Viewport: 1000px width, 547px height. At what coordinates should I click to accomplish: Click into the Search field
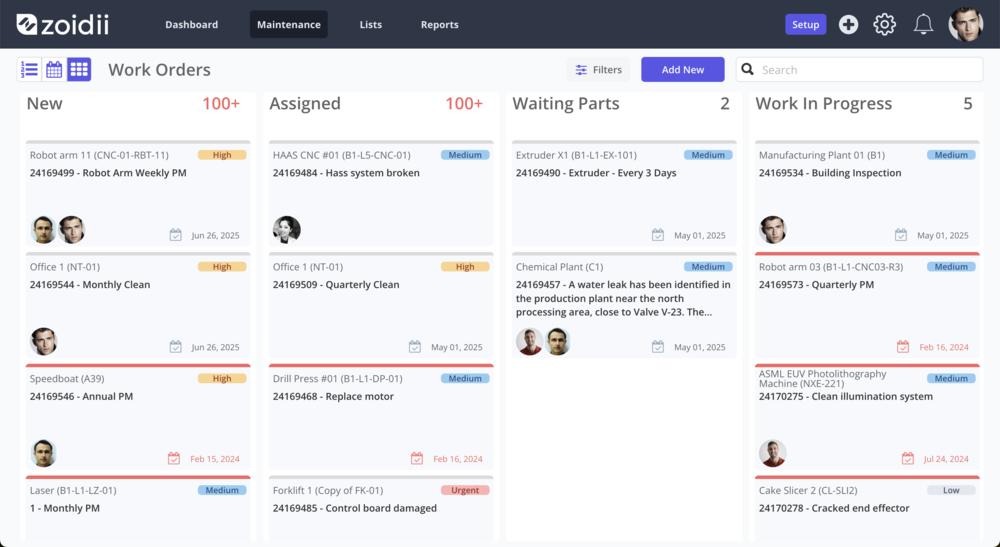(859, 69)
